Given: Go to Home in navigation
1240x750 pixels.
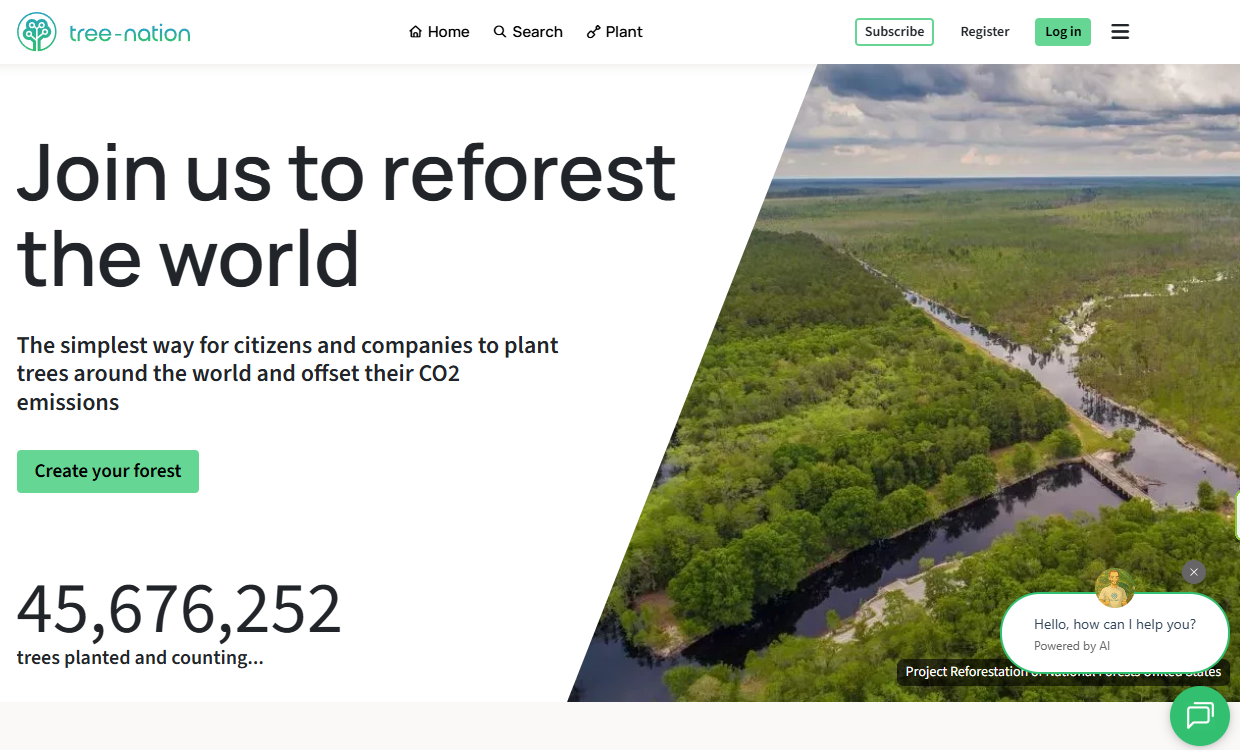Looking at the screenshot, I should 439,32.
